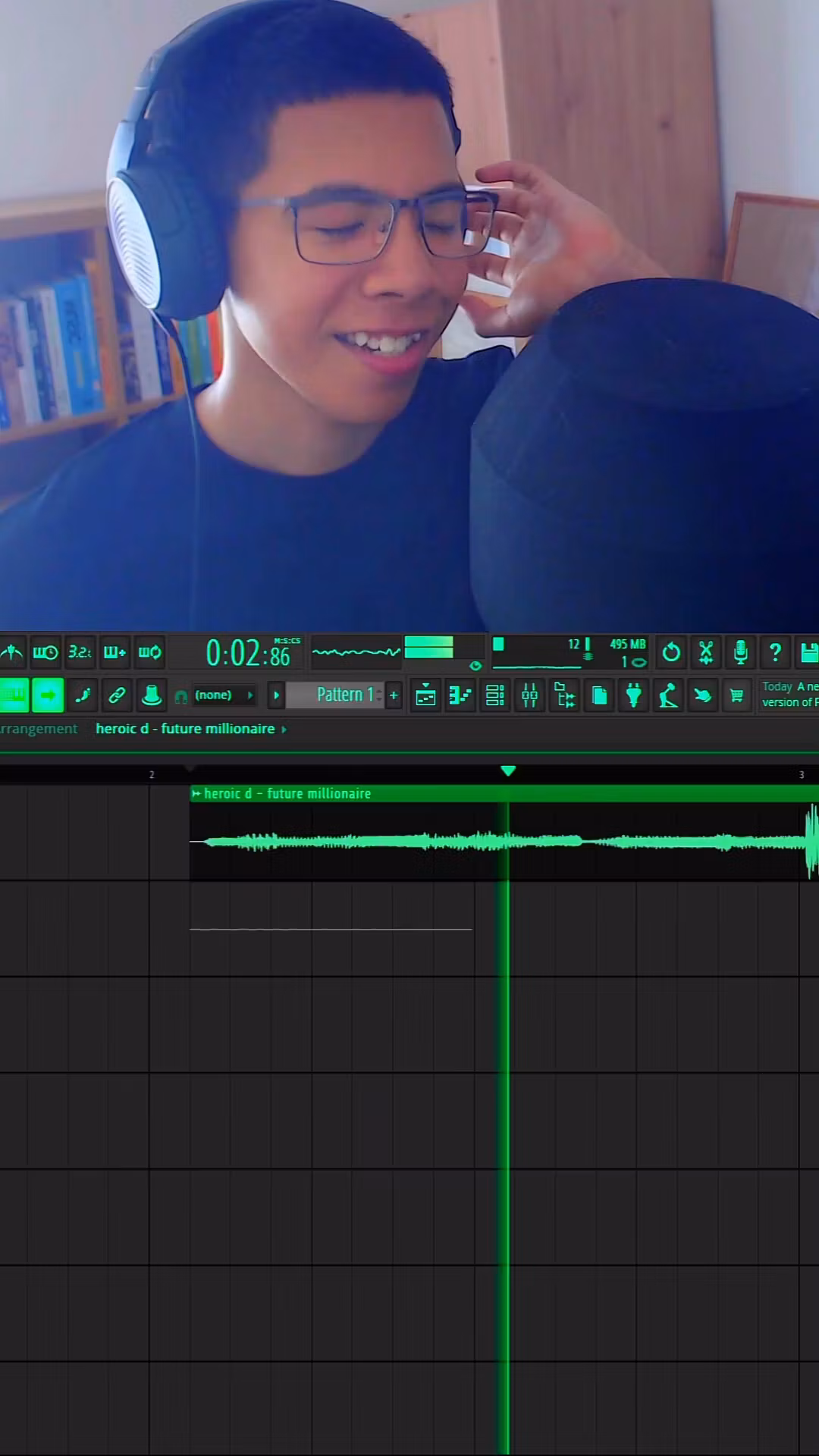The height and width of the screenshot is (1456, 819).
Task: Click the microphone one-click recording icon
Action: point(741,652)
